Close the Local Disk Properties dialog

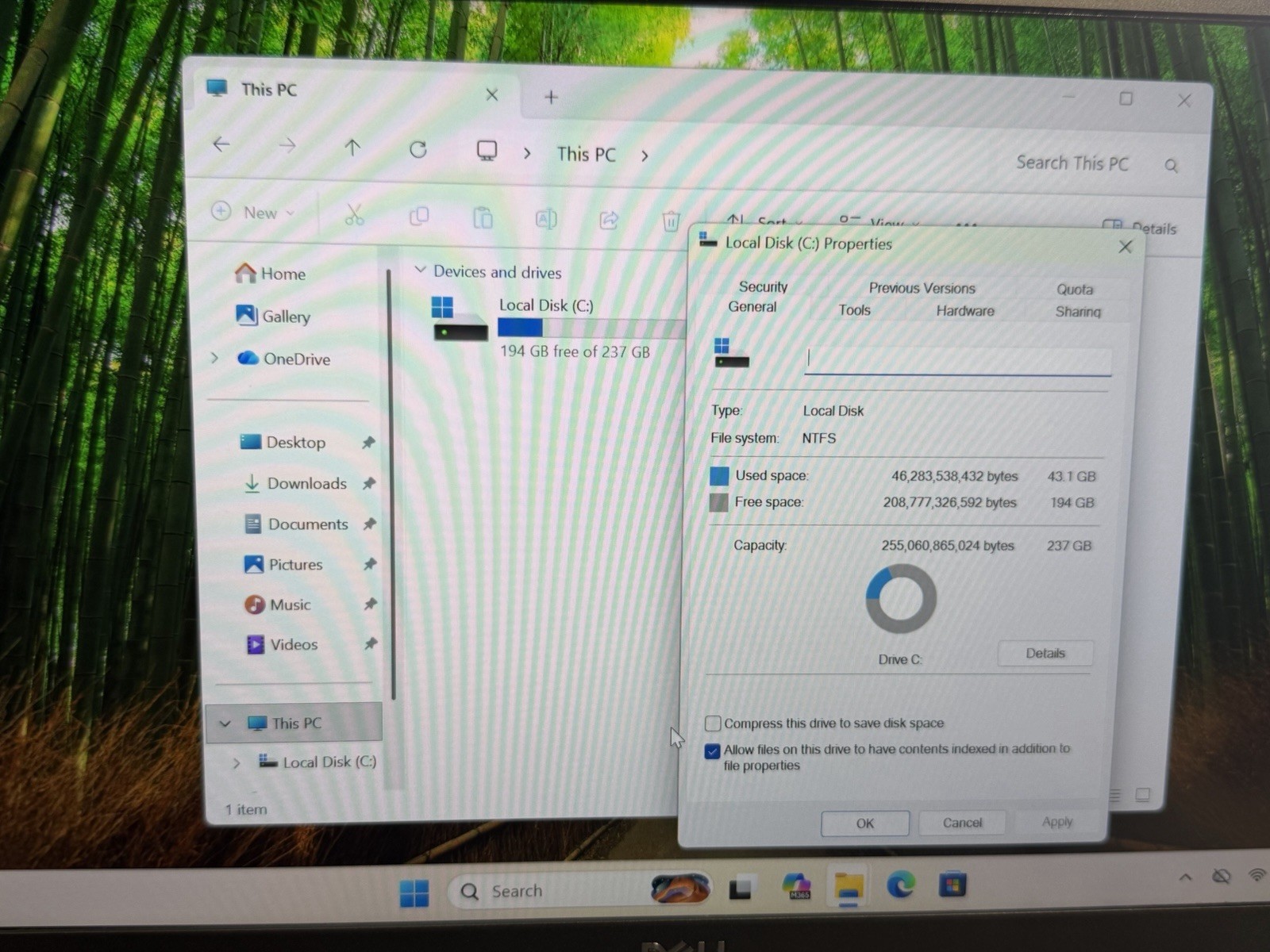1125,247
